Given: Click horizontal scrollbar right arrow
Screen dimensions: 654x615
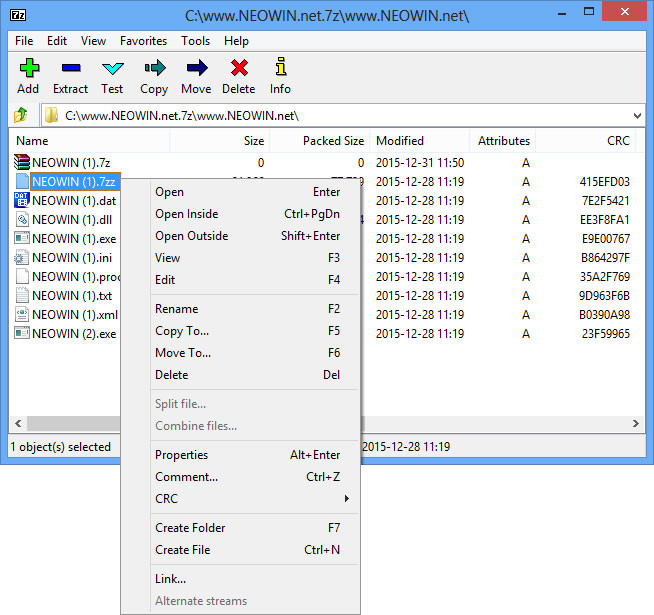Looking at the screenshot, I should pyautogui.click(x=636, y=423).
